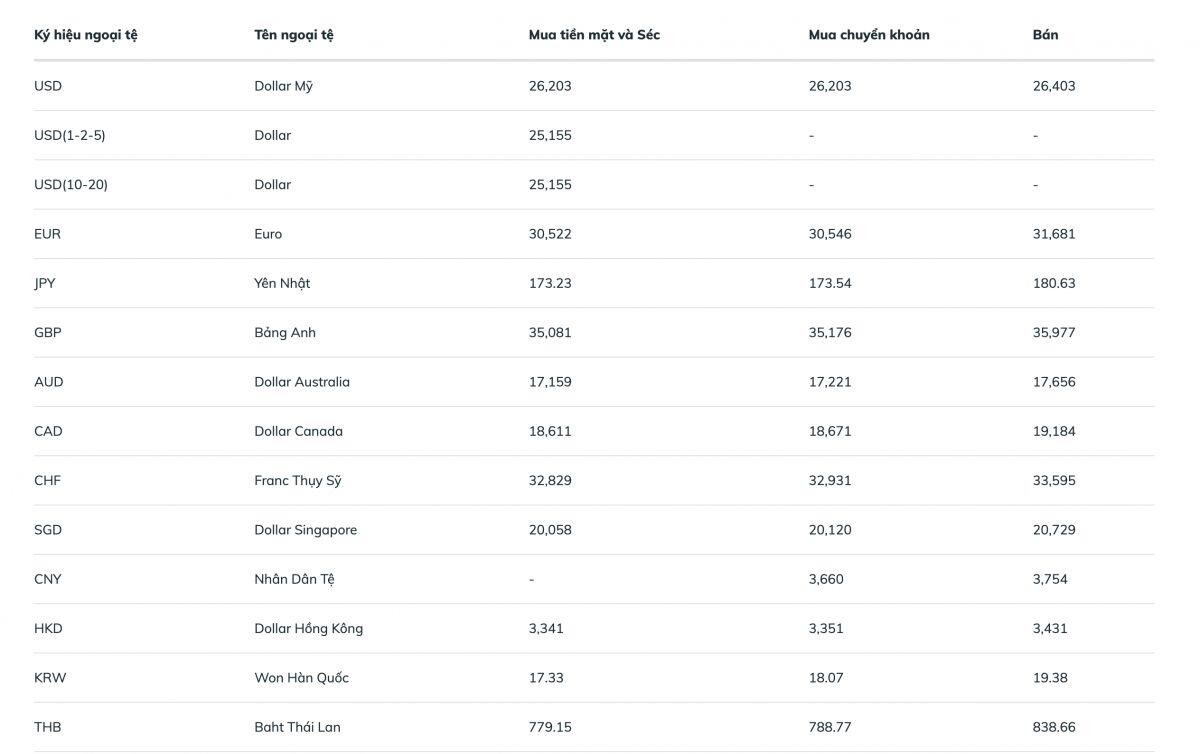
Task: Click 'Franc Thụy Sỹ' currency name
Action: pos(298,480)
